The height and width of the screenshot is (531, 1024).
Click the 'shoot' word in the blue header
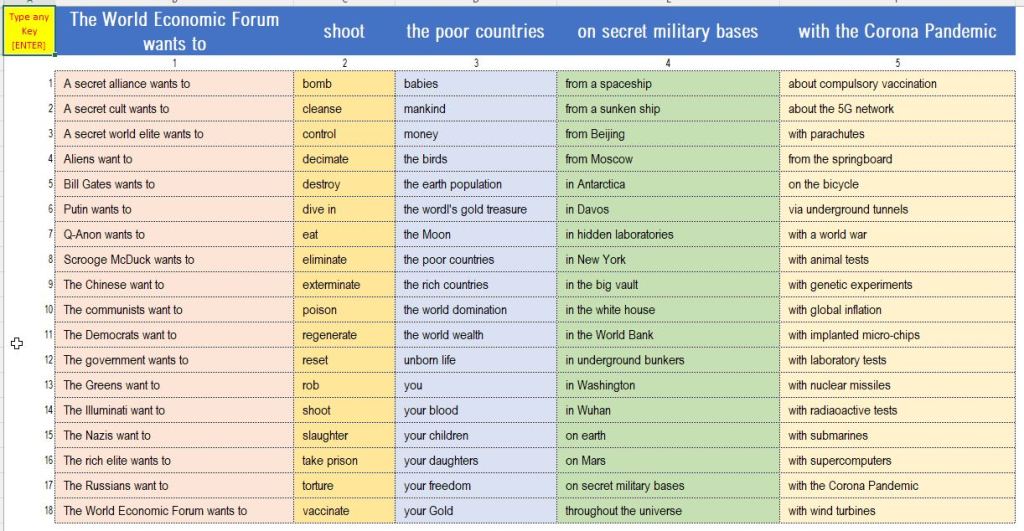click(343, 31)
